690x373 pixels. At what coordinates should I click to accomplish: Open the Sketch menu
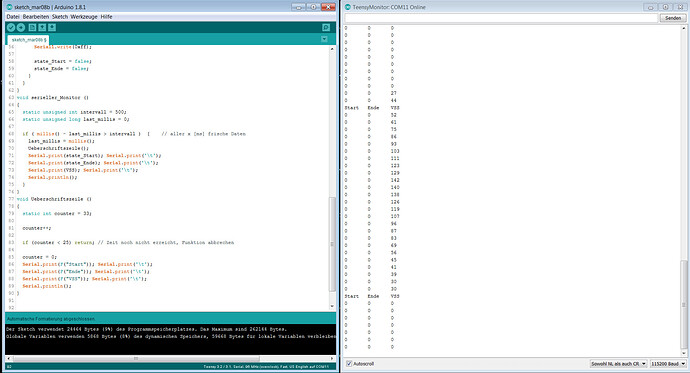tap(60, 17)
